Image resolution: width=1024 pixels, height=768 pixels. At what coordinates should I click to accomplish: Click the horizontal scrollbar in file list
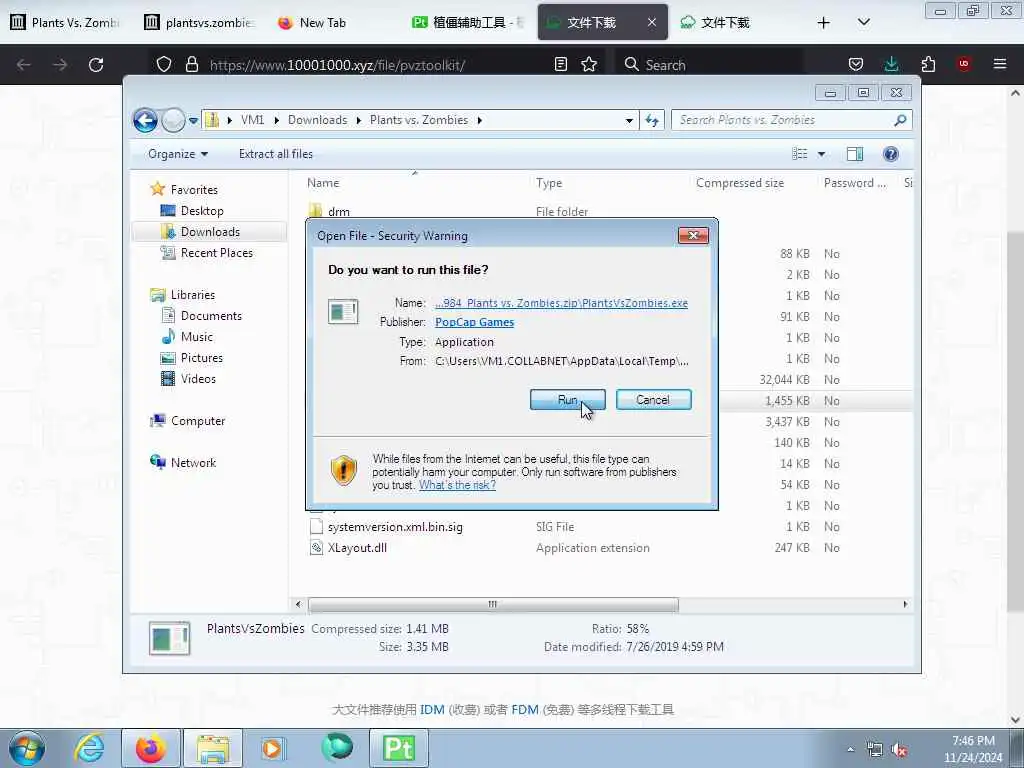[x=493, y=605]
